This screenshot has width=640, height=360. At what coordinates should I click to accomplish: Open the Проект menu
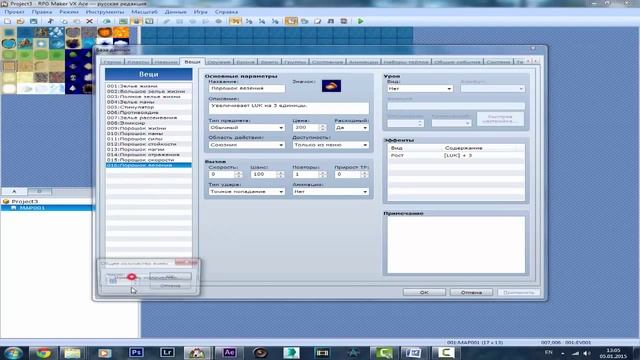point(15,12)
